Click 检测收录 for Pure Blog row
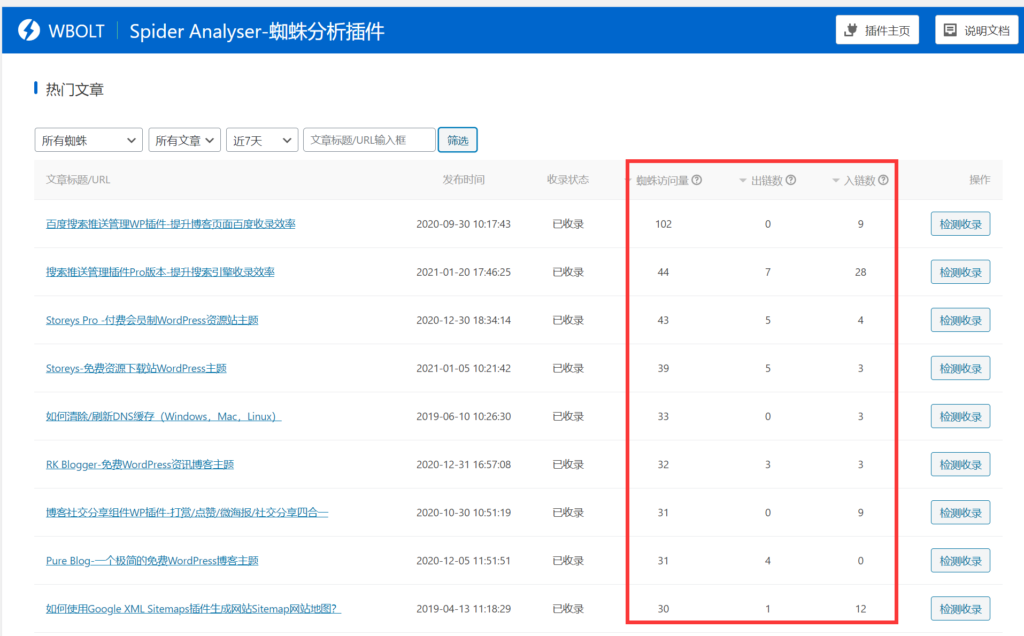 point(960,560)
